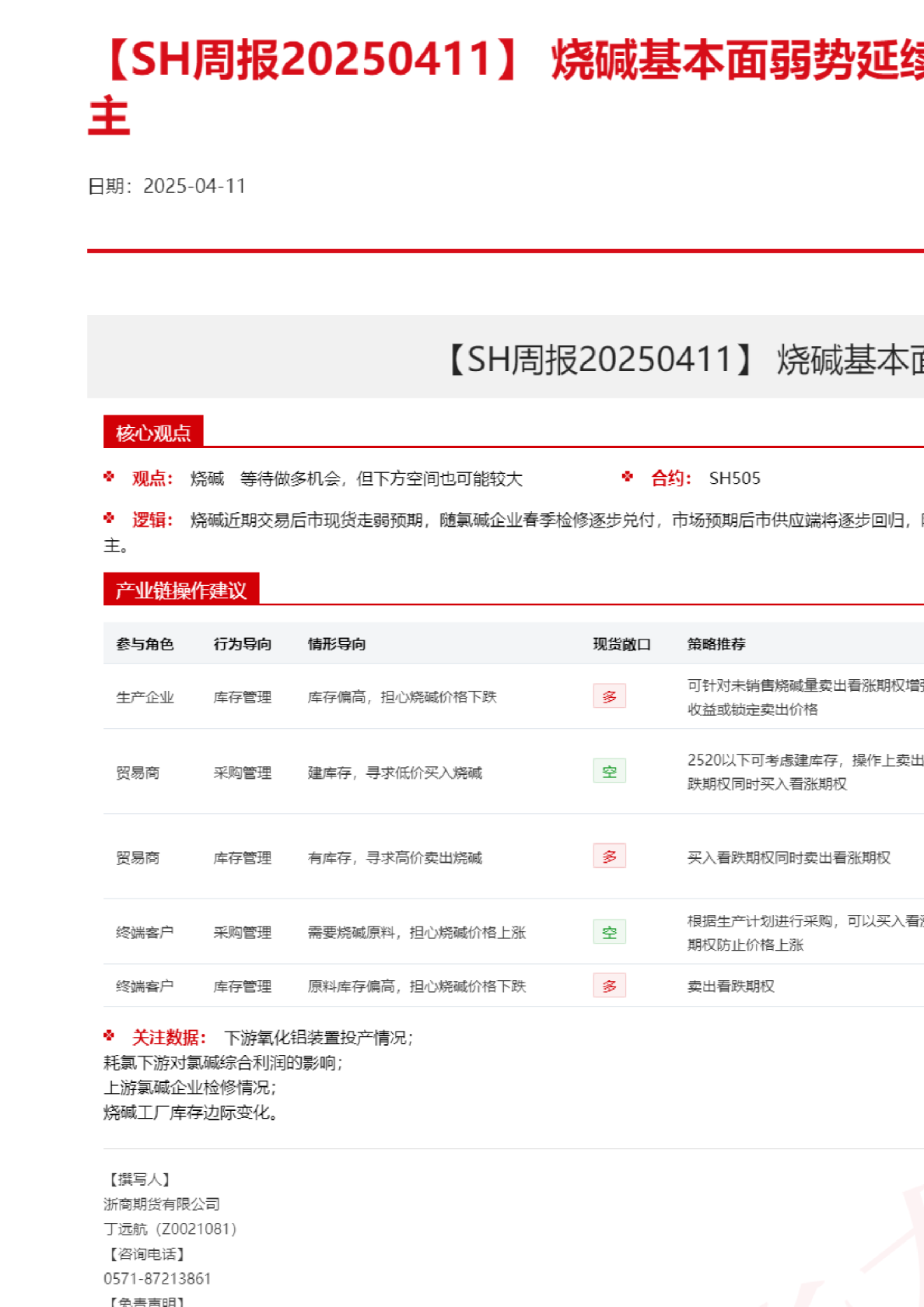Select the 产业链操作建议 section tab
The width and height of the screenshot is (924, 1307).
(x=180, y=590)
